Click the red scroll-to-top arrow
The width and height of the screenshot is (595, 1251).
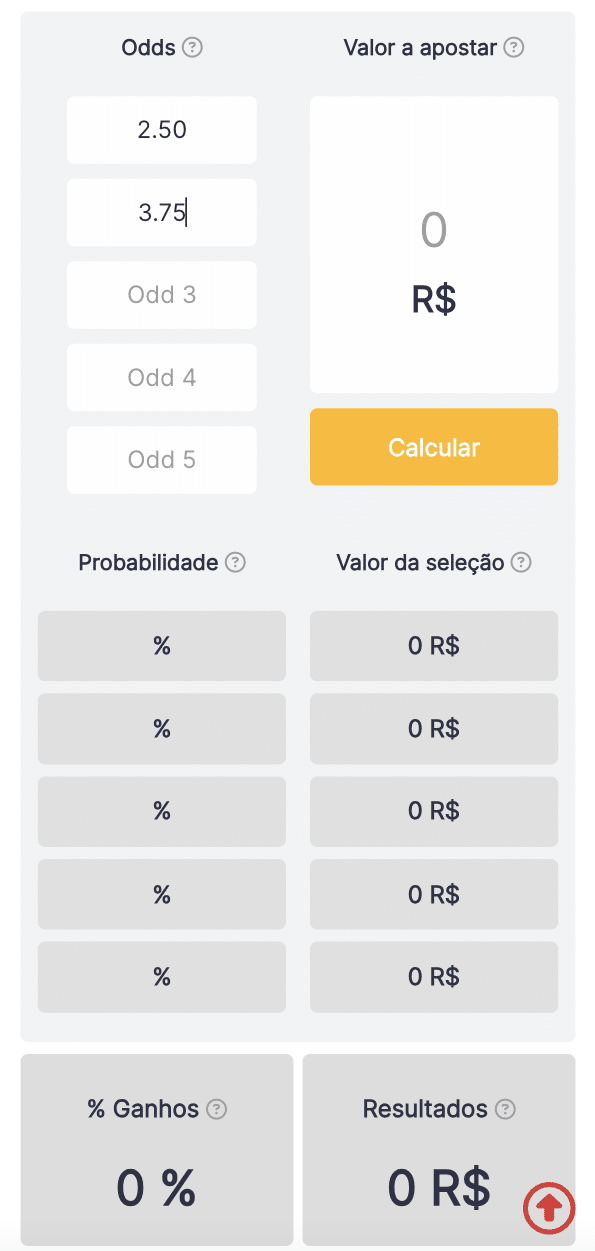coord(549,1208)
